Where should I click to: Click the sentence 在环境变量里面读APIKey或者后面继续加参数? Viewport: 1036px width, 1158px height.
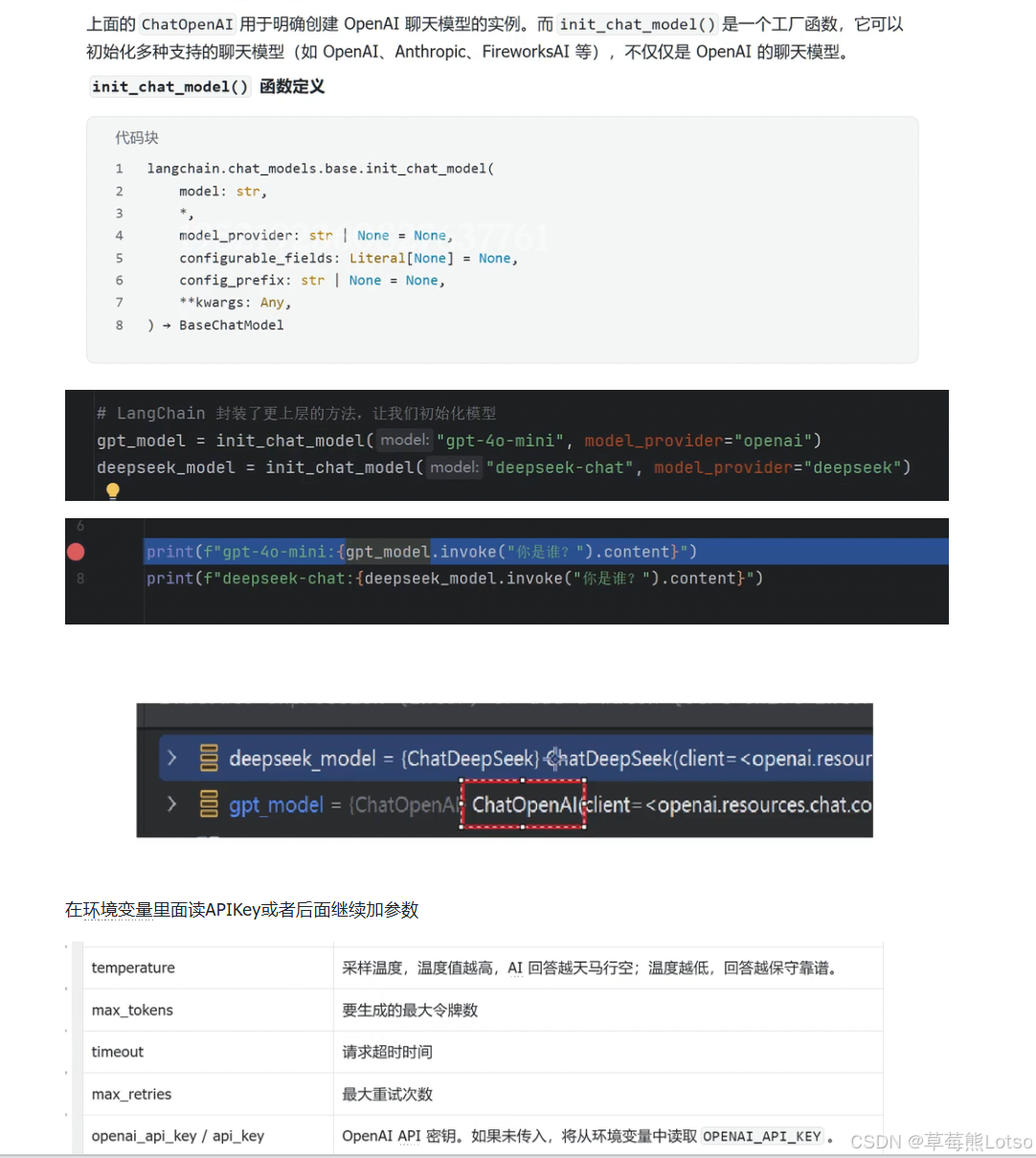(x=242, y=910)
